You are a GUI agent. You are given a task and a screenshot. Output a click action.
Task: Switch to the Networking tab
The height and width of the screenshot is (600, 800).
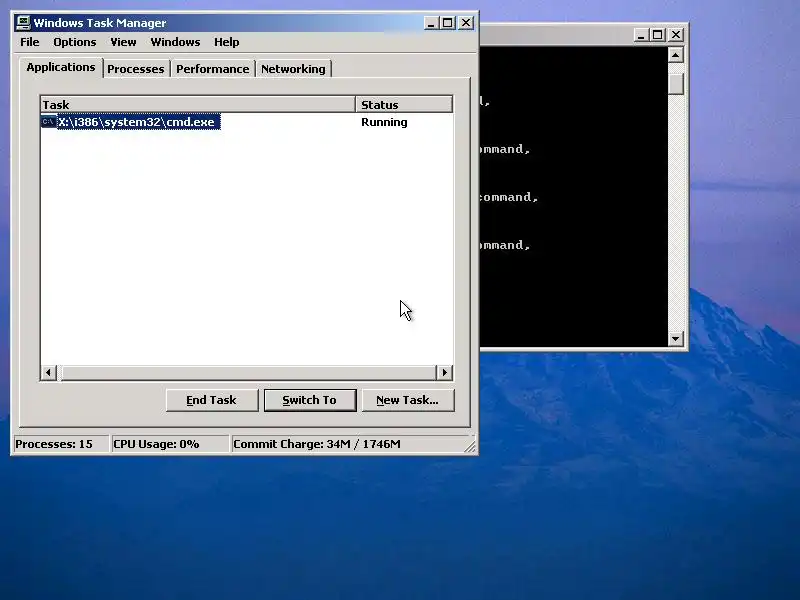(293, 69)
